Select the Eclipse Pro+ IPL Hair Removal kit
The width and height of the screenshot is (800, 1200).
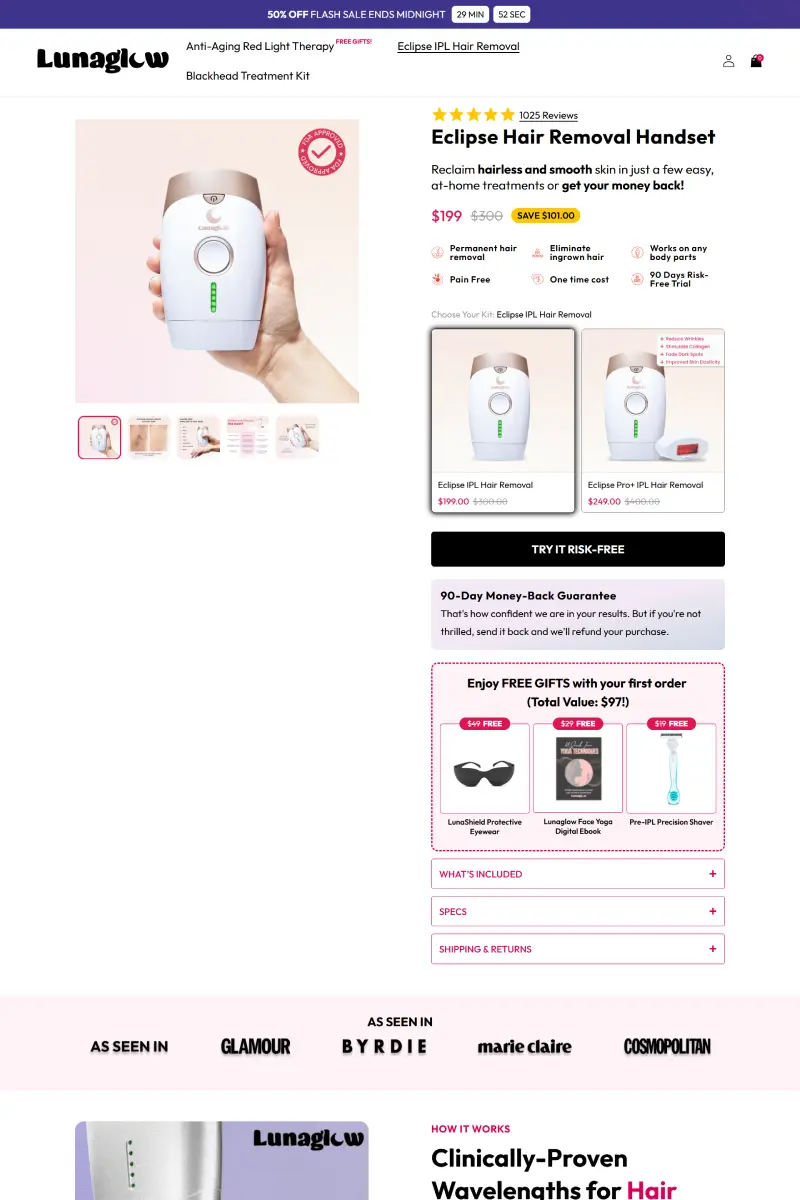point(653,421)
